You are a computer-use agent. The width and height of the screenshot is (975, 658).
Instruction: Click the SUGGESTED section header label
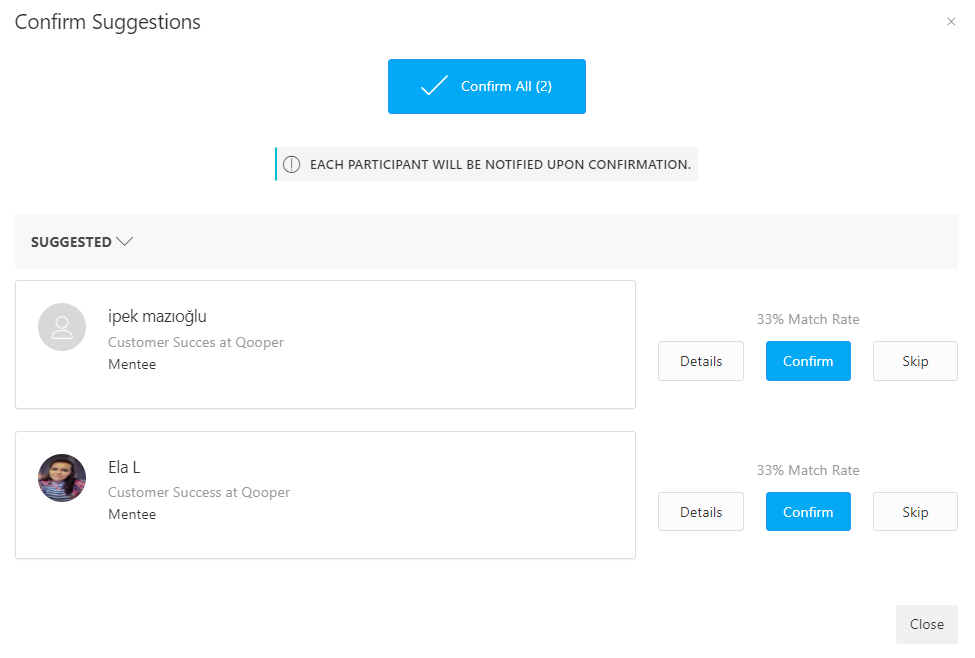pyautogui.click(x=71, y=242)
